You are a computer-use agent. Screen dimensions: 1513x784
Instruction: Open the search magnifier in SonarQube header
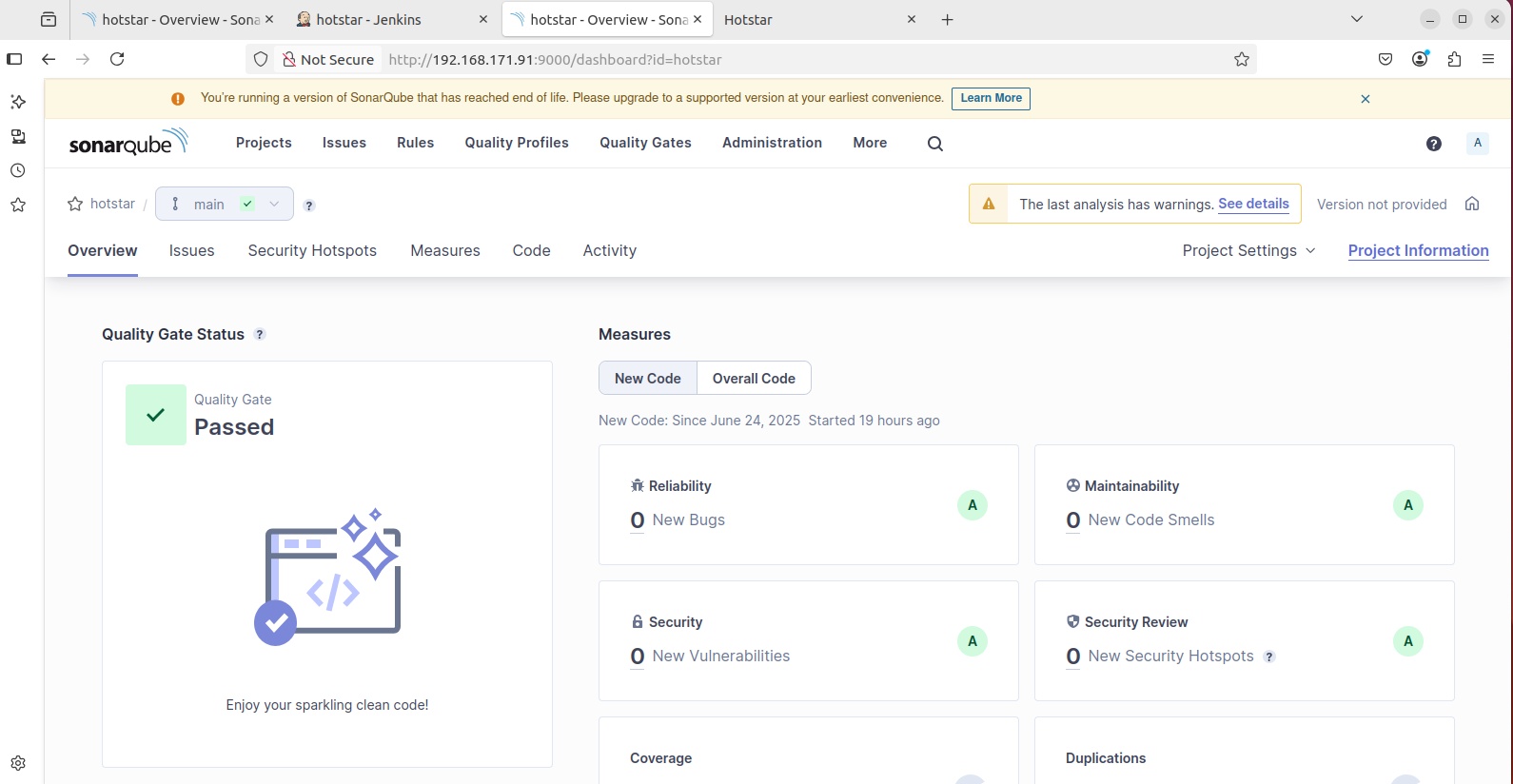pos(935,144)
